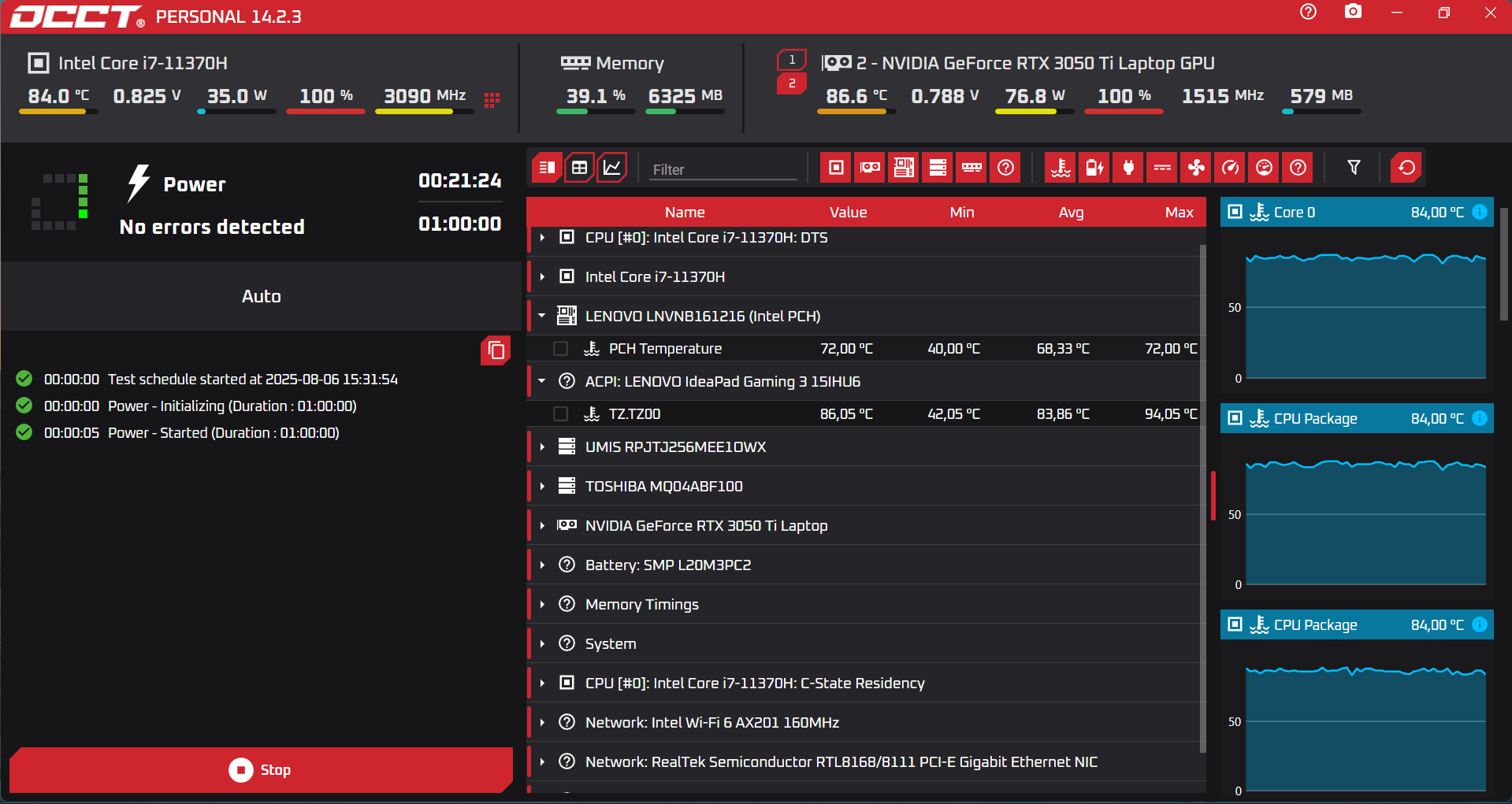Viewport: 1512px width, 804px height.
Task: Click the funnel filter icon
Action: coord(1354,168)
